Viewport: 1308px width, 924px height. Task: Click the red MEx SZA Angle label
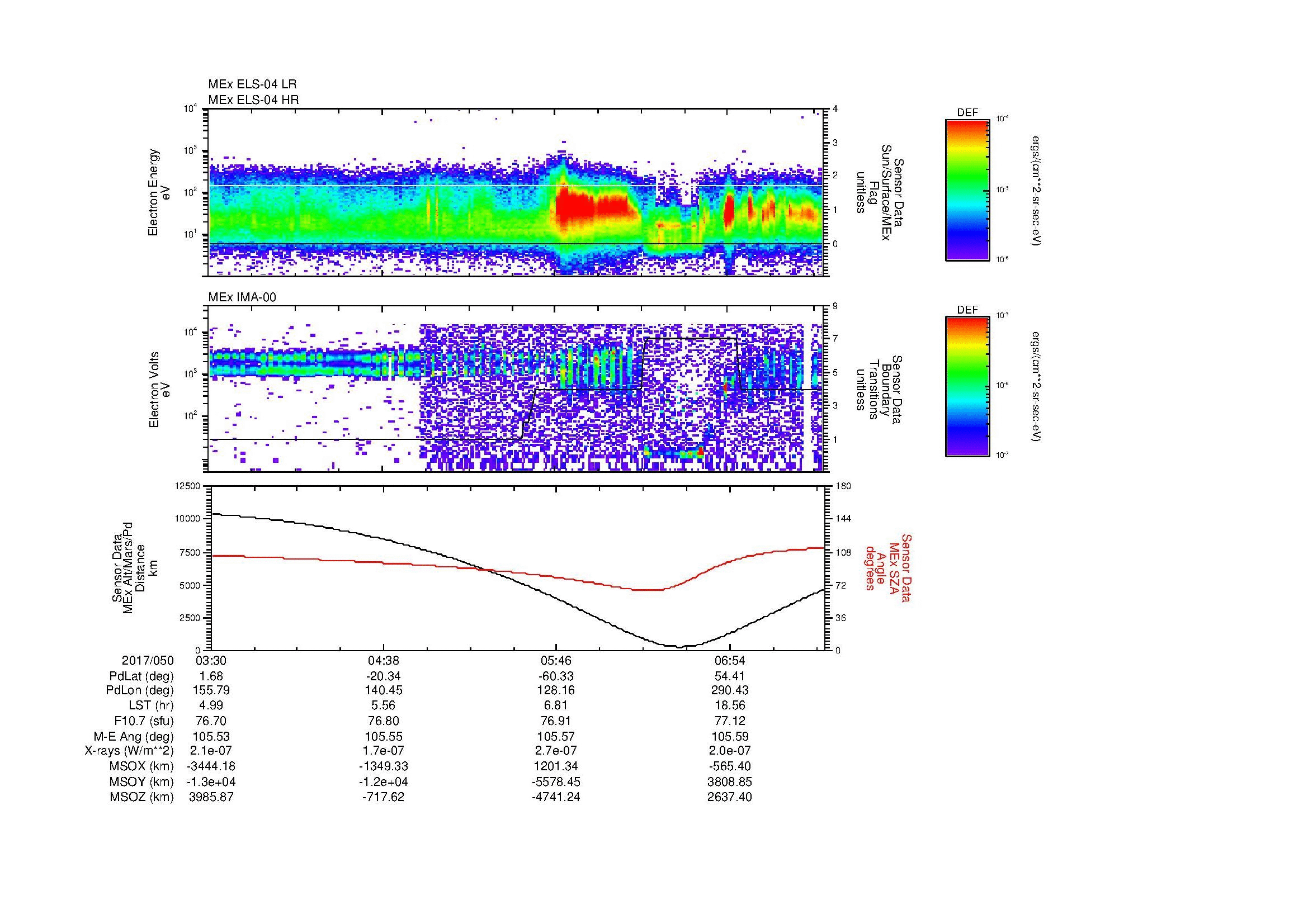pyautogui.click(x=888, y=567)
